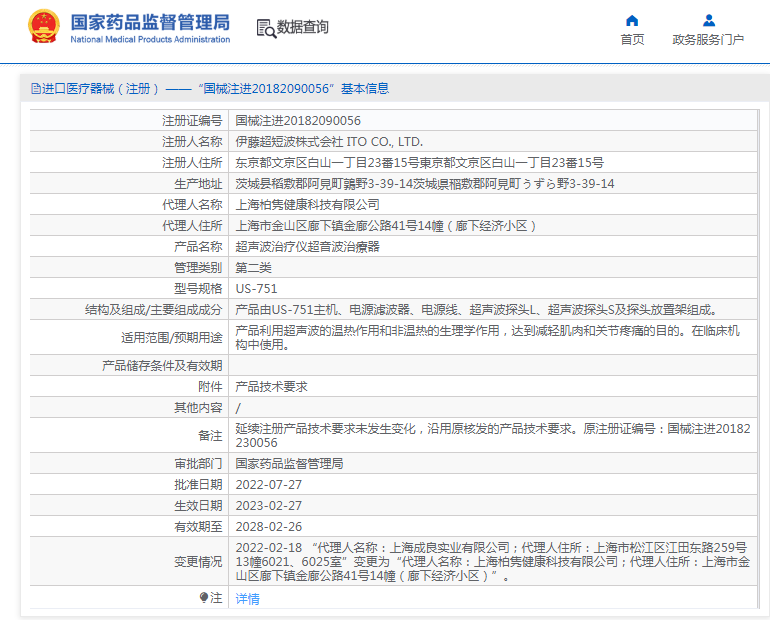Select the 变更情况 change record text
This screenshot has height=620, width=770.
click(x=493, y=562)
